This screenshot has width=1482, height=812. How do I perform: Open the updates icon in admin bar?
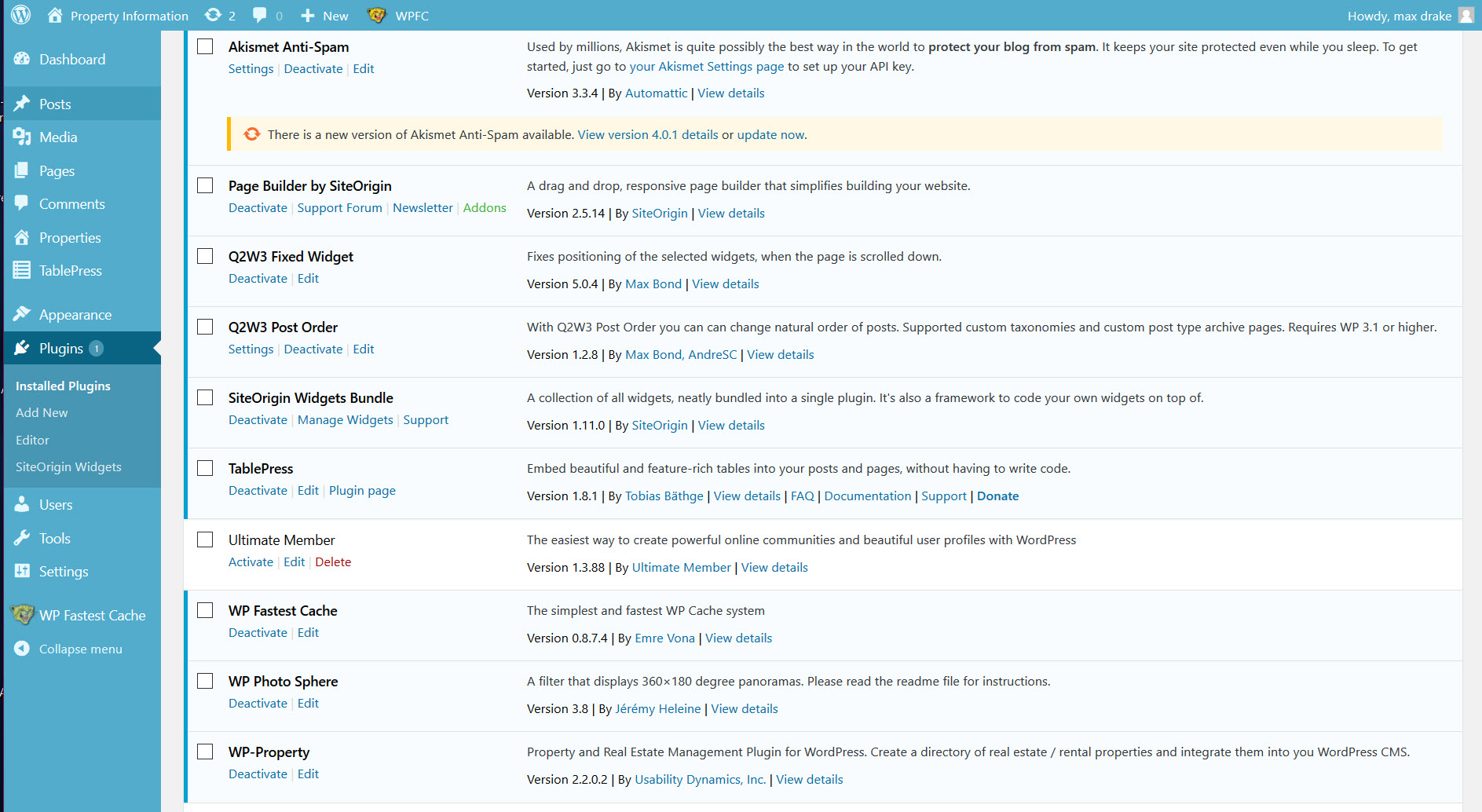tap(213, 15)
